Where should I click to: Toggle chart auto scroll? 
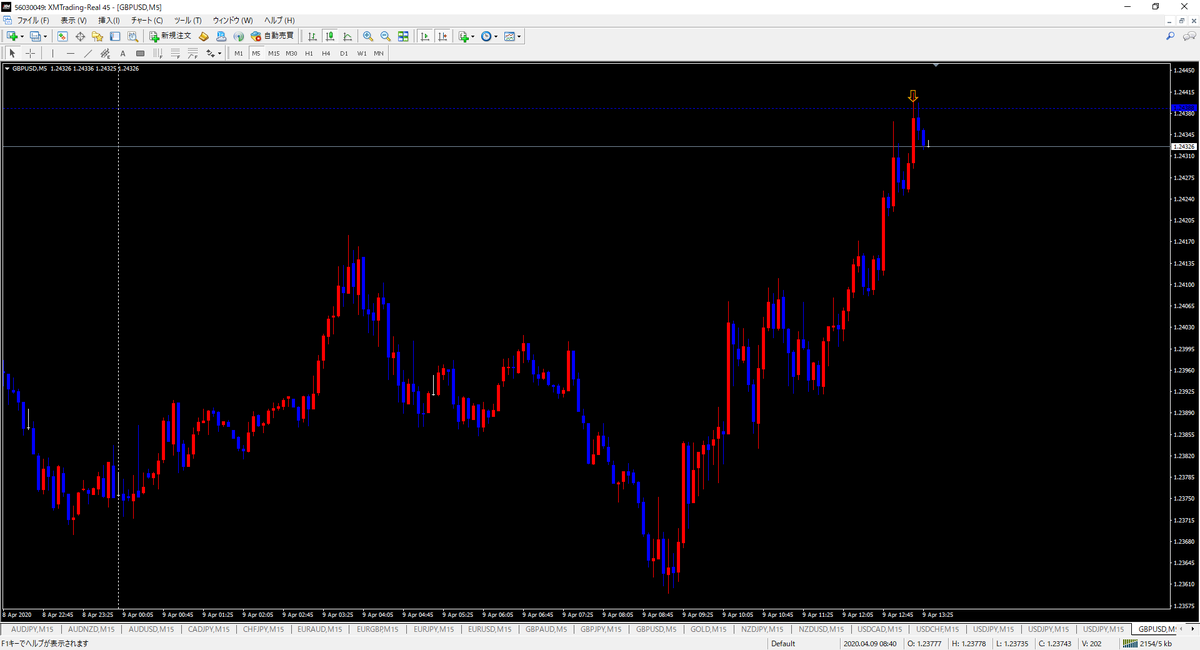[x=423, y=36]
